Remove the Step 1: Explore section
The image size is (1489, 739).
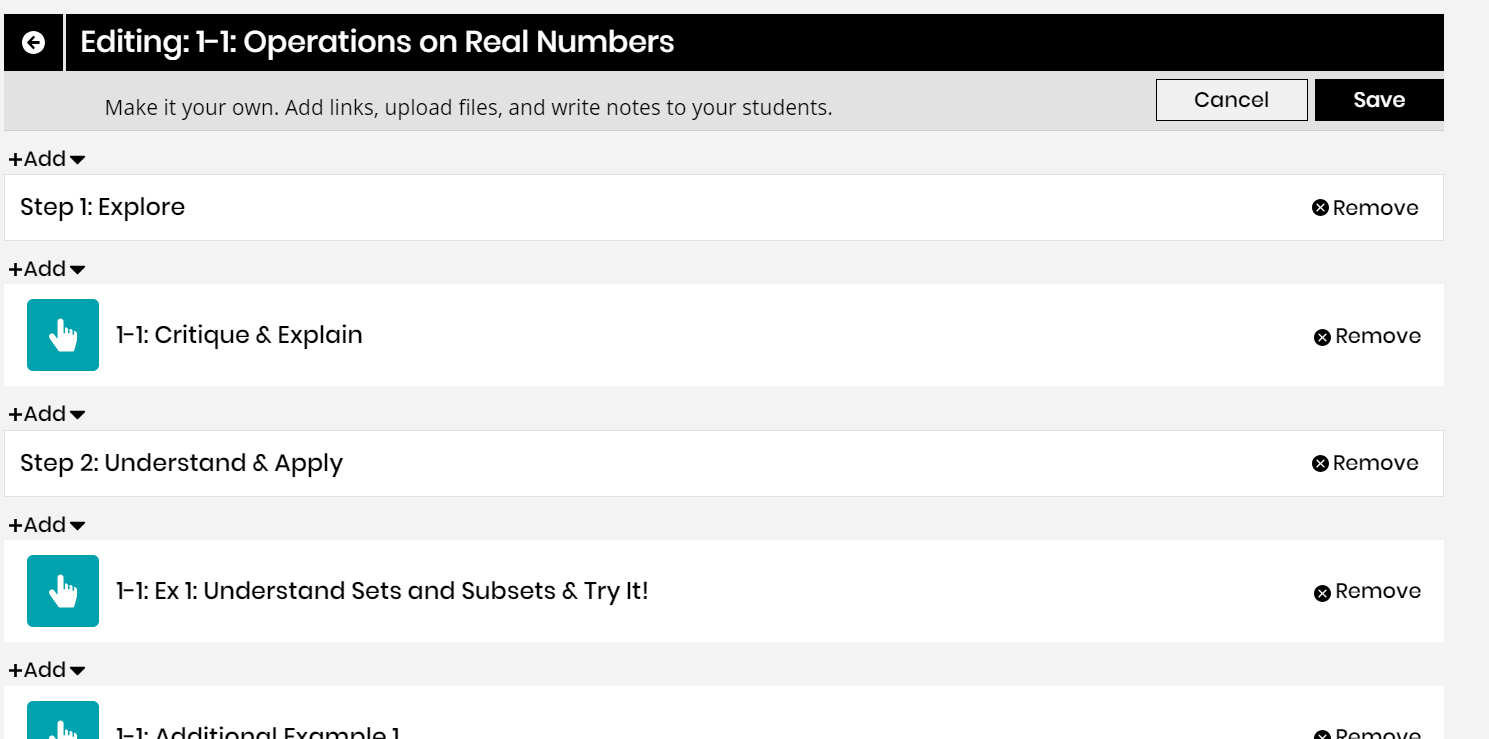1365,208
